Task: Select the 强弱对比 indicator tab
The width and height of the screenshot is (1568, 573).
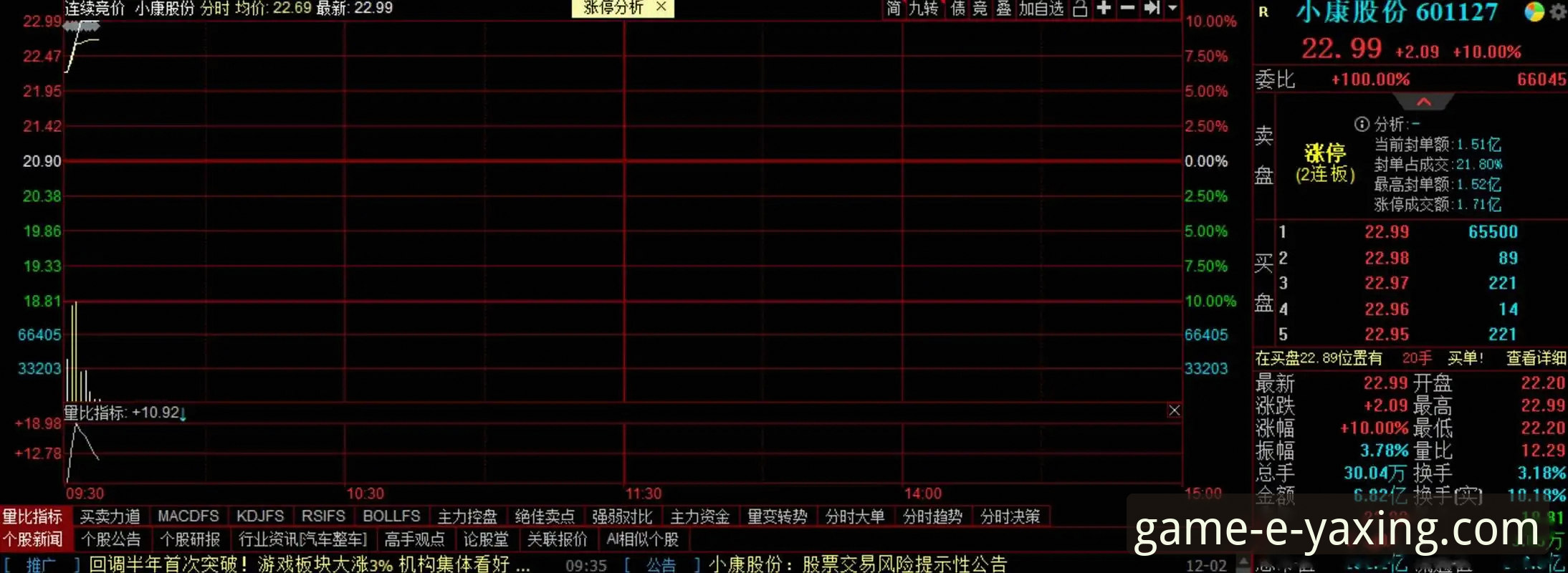Action: [x=622, y=516]
